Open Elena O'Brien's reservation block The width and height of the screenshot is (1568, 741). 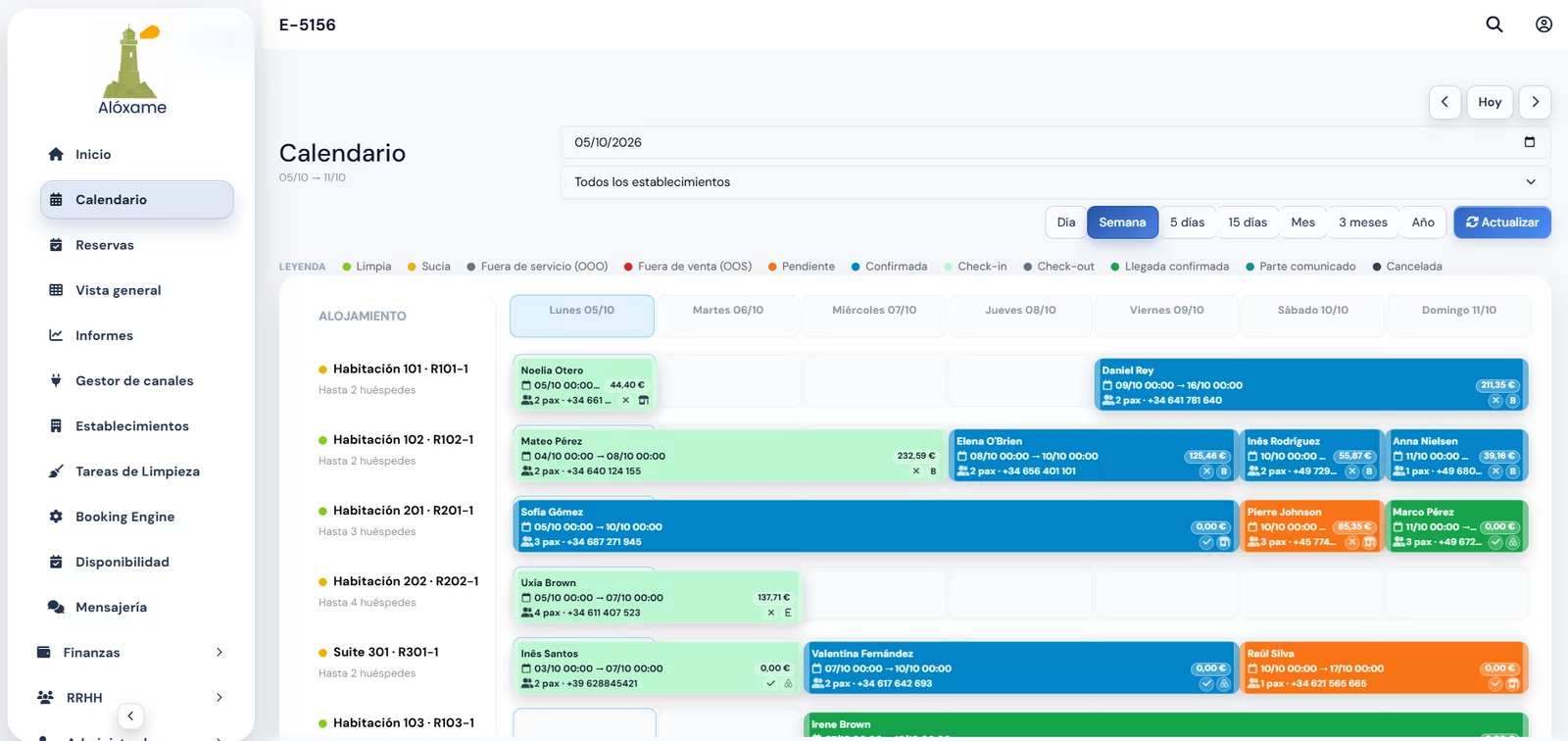point(1093,456)
